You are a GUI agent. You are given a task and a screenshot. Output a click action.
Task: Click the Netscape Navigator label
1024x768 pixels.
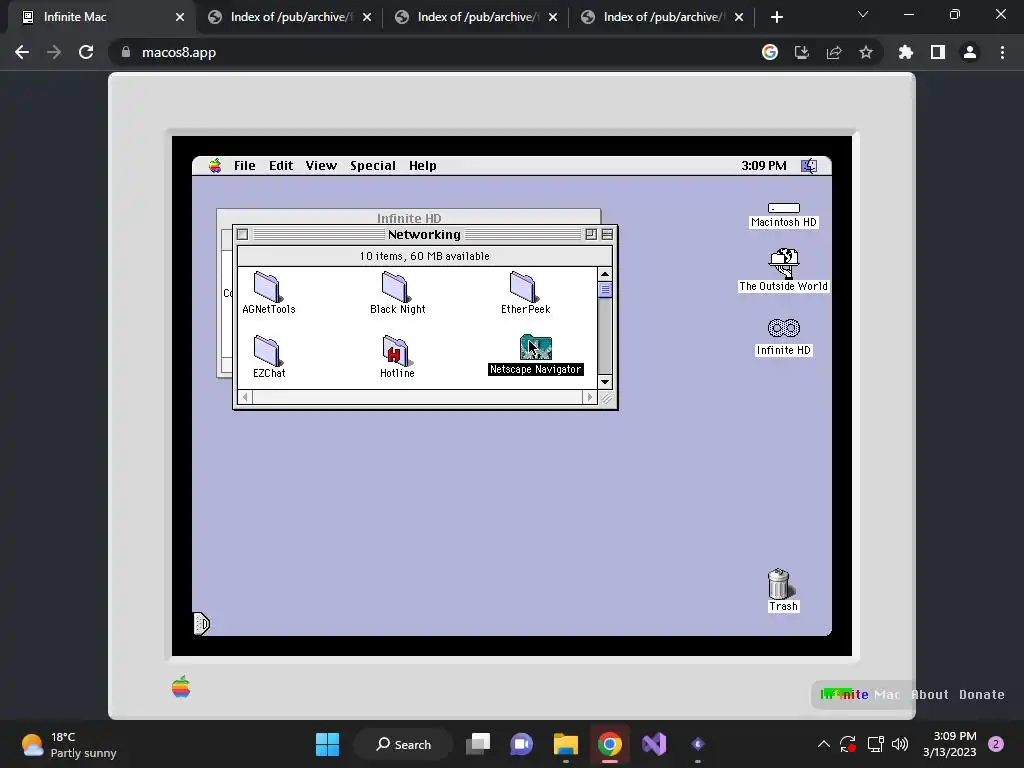[536, 370]
